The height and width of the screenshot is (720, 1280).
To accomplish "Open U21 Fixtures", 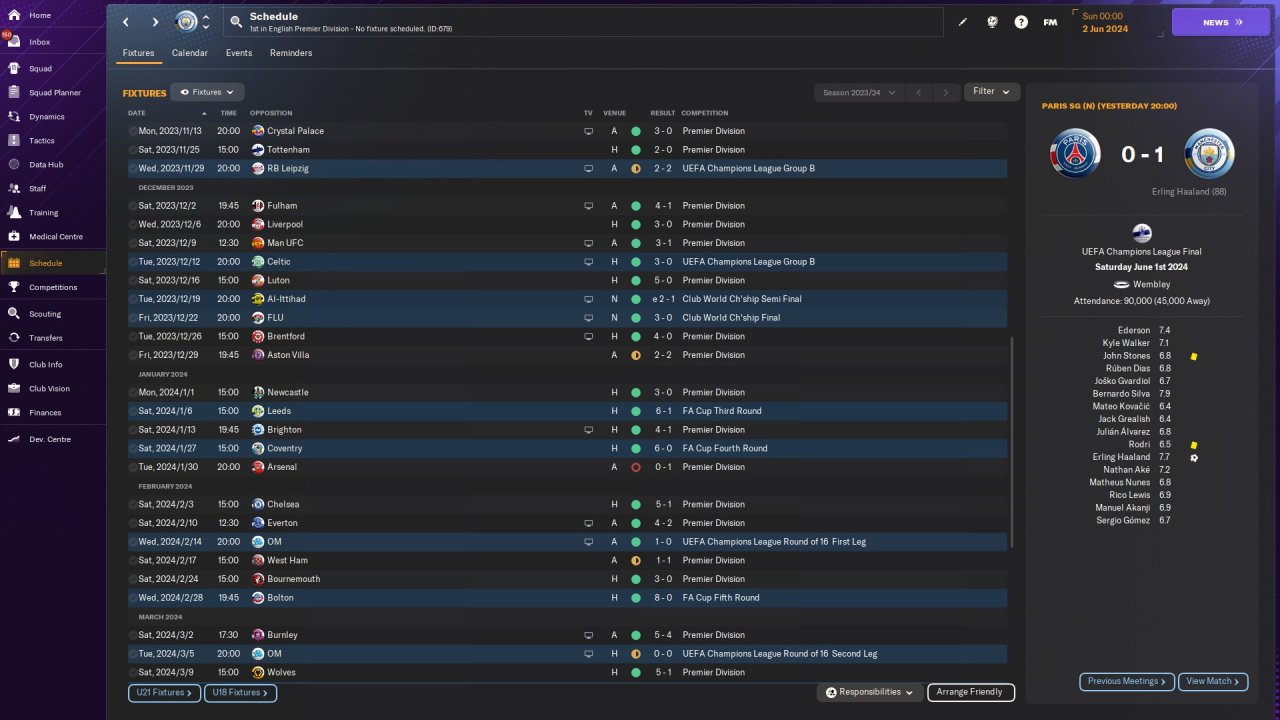I will click(x=164, y=692).
